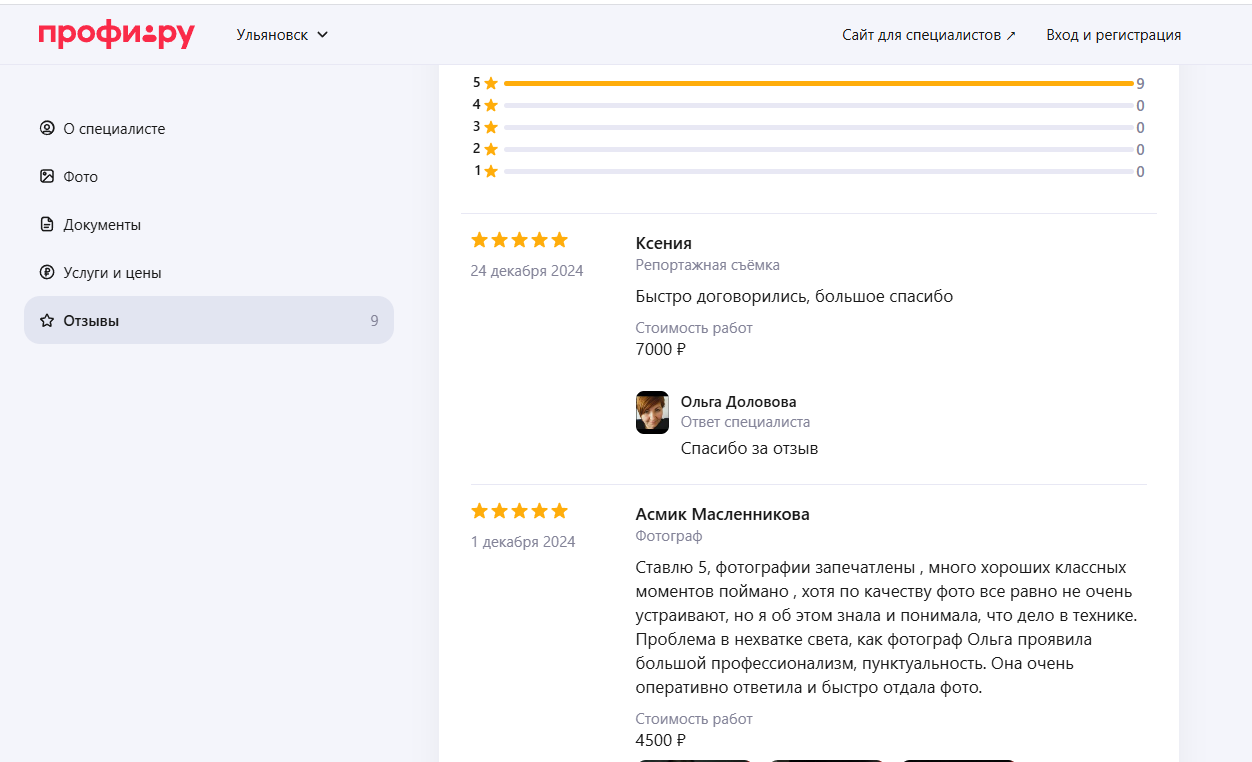Image resolution: width=1252 pixels, height=762 pixels.
Task: Open Сайт для специалистов link
Action: [921, 35]
